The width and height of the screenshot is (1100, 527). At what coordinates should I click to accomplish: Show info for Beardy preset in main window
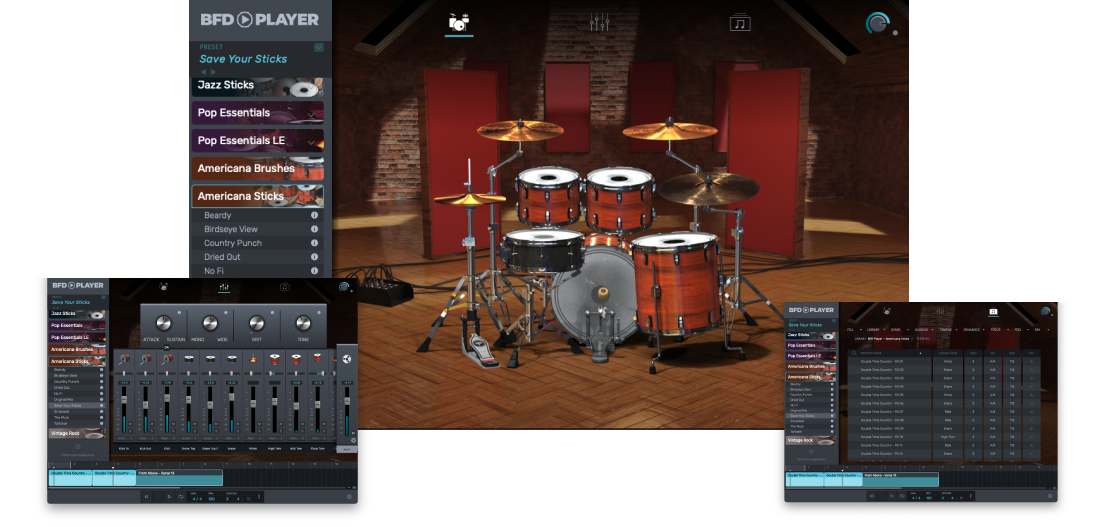coord(314,215)
